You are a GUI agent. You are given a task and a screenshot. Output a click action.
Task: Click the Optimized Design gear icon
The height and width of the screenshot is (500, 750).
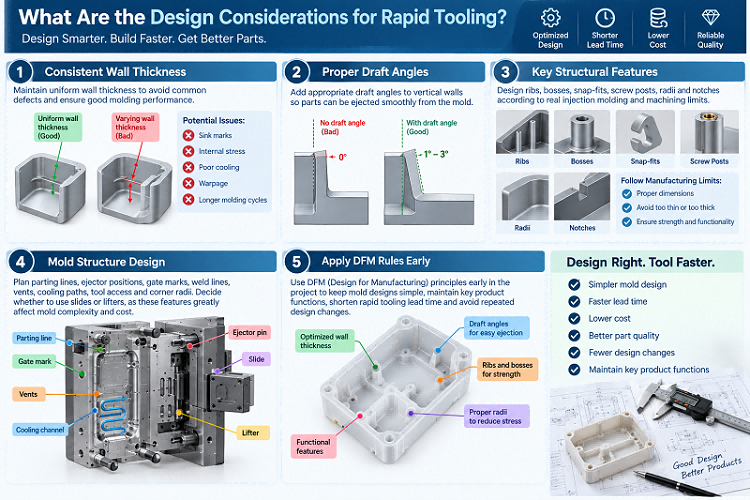[x=551, y=18]
